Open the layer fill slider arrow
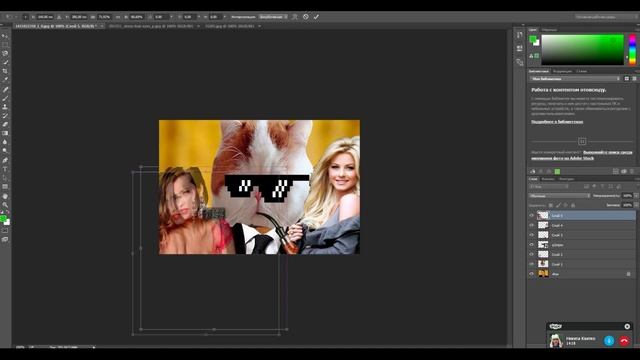640x360 pixels. click(x=636, y=205)
